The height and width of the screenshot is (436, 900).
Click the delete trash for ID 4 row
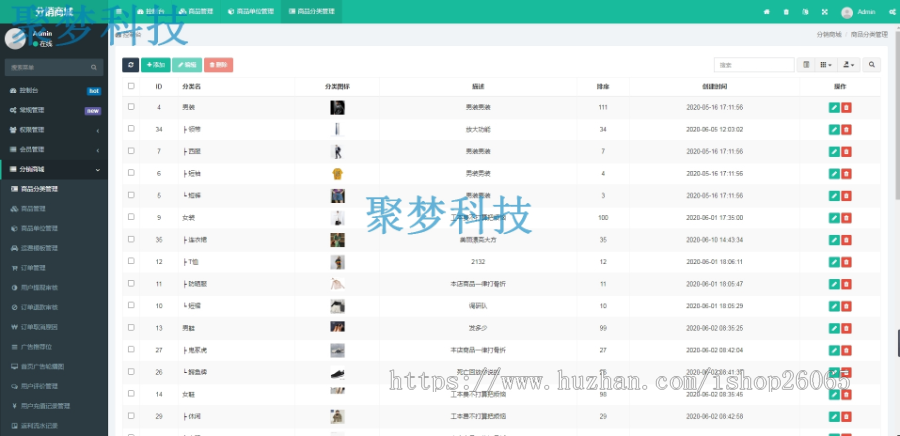pos(846,107)
